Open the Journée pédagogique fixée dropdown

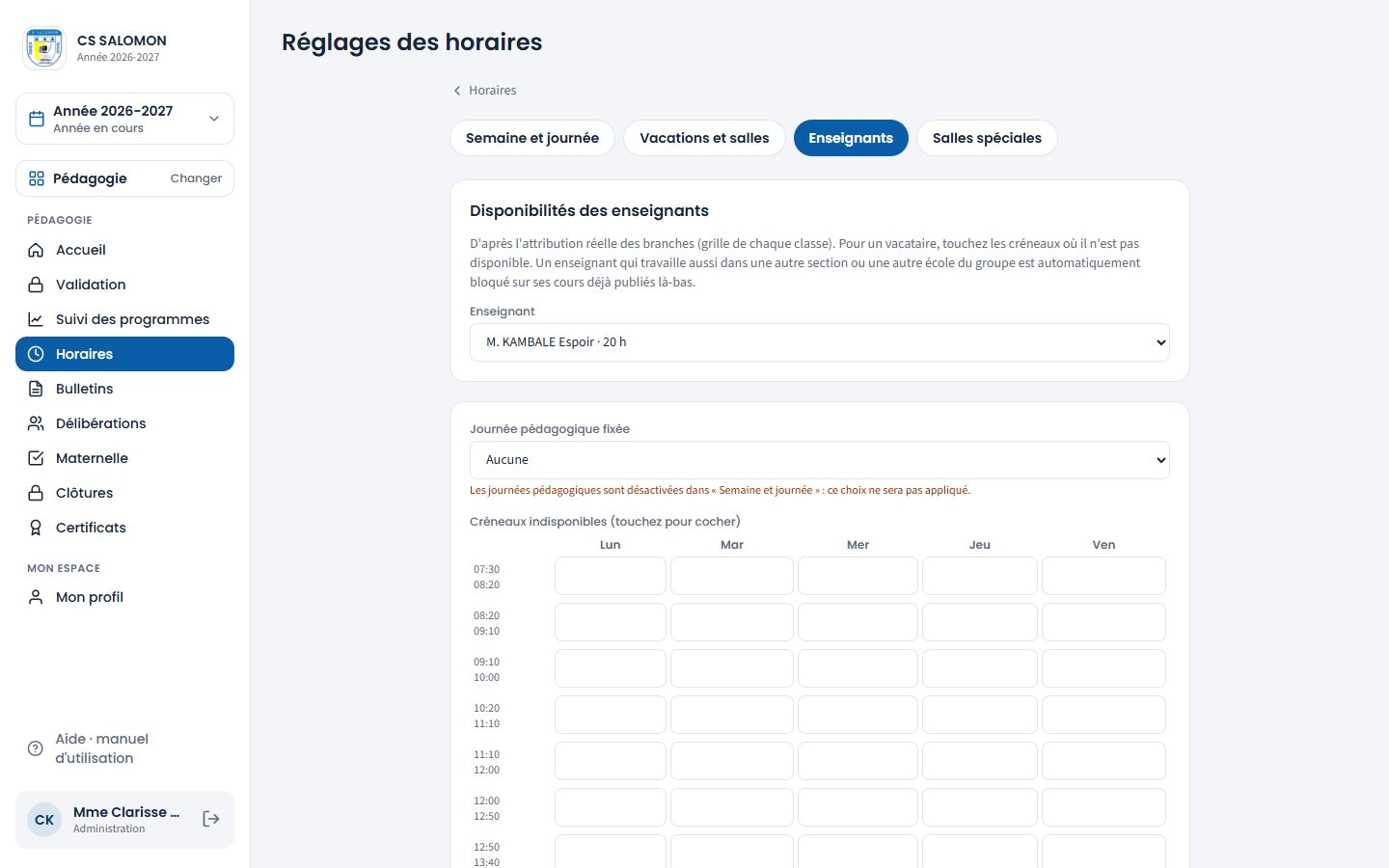(x=820, y=460)
